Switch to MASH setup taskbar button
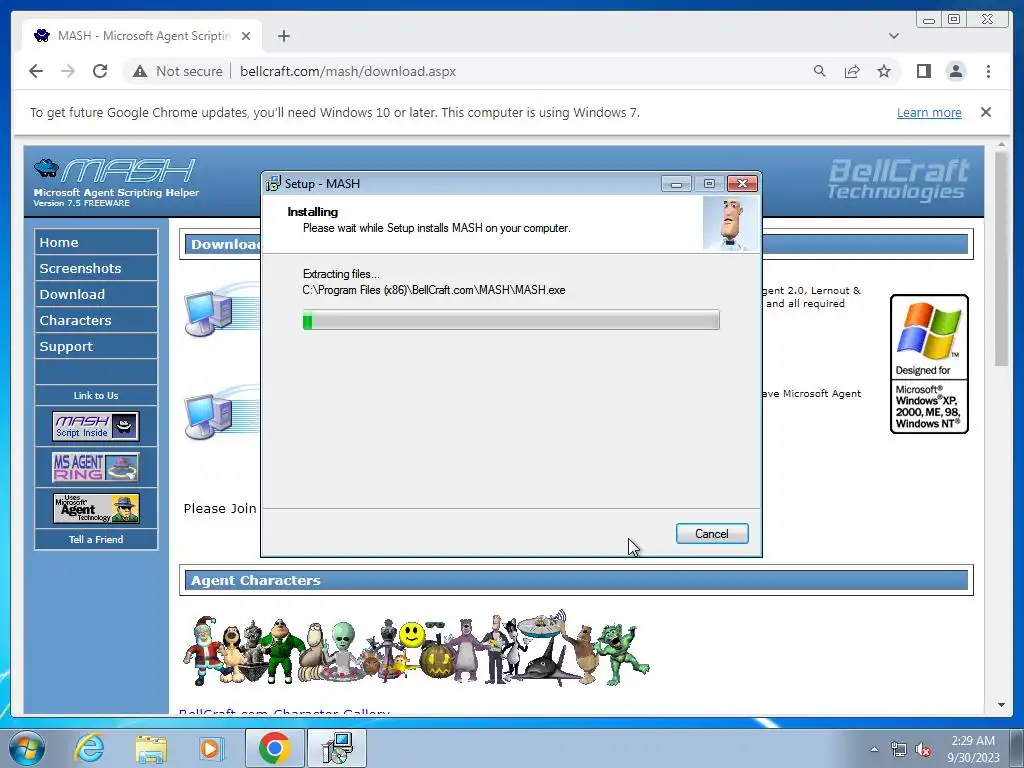The width and height of the screenshot is (1024, 768). 338,748
